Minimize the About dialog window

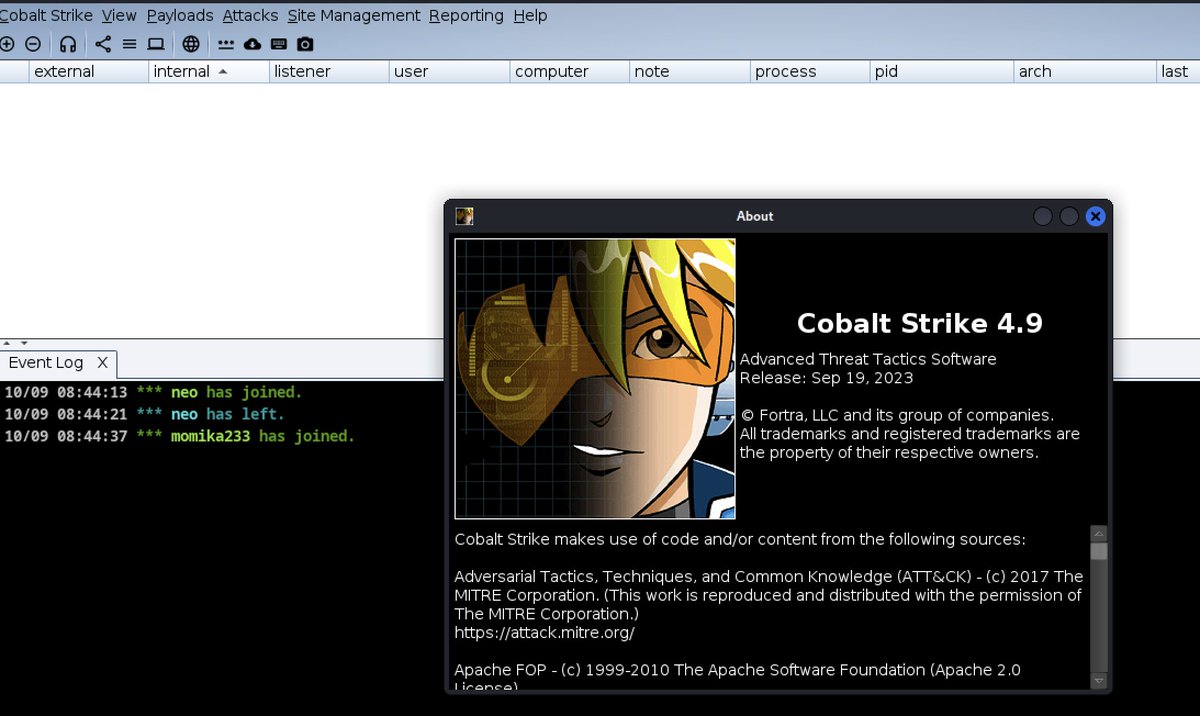tap(1042, 216)
